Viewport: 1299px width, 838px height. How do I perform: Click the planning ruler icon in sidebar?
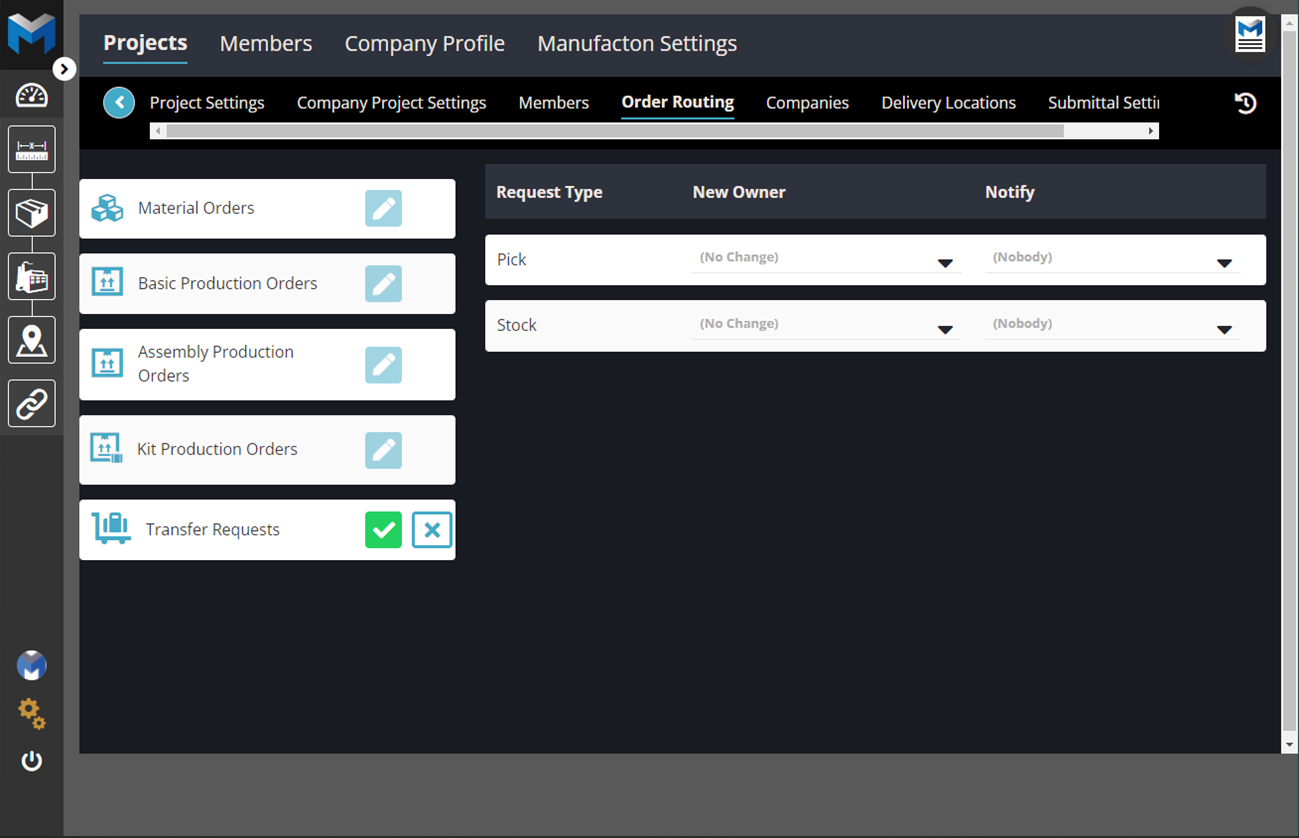[x=32, y=150]
